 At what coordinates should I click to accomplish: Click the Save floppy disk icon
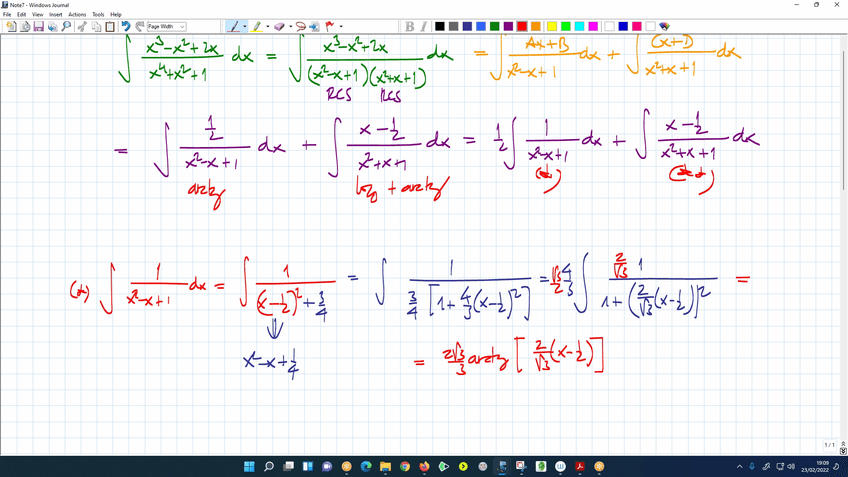38,27
